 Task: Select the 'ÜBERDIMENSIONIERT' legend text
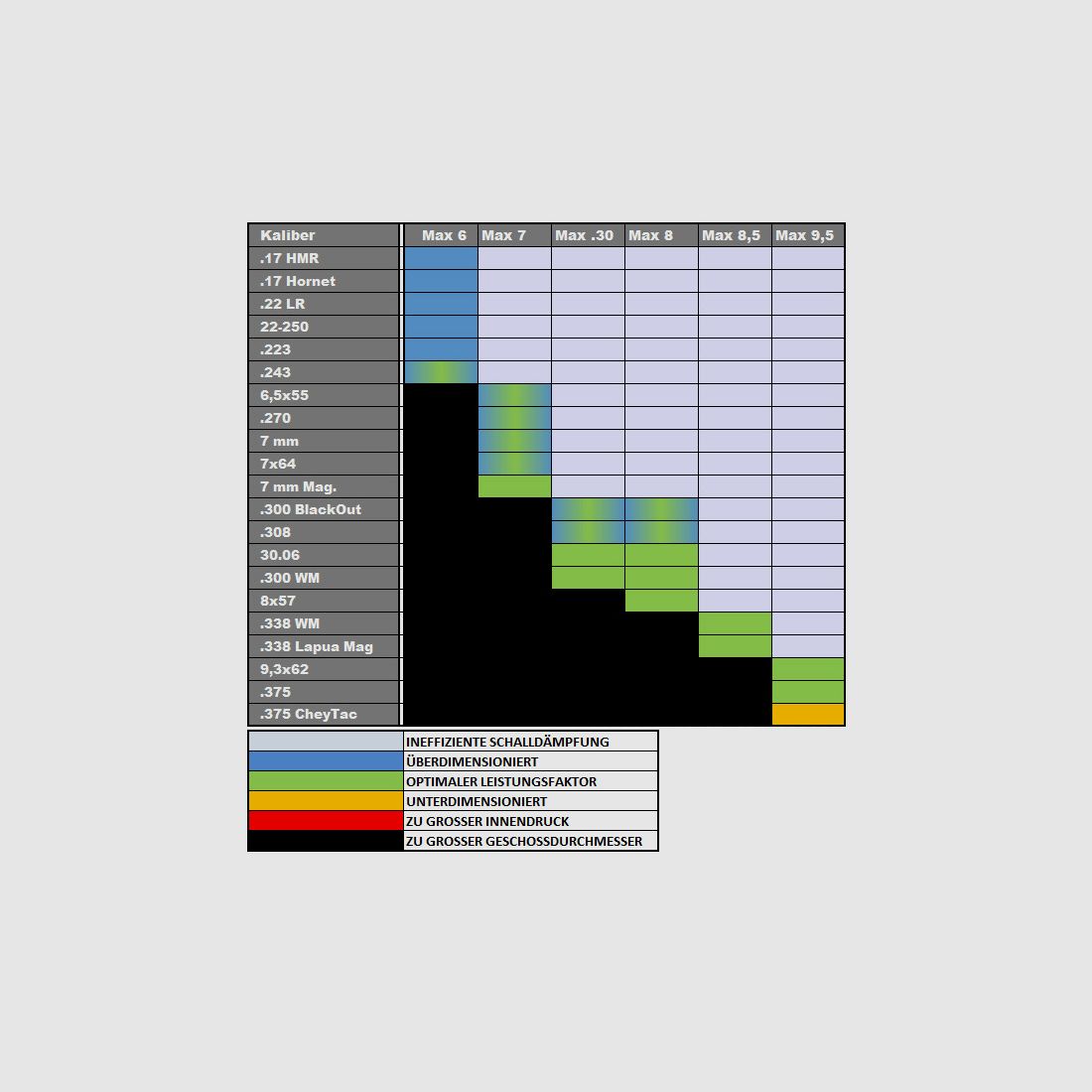click(473, 761)
